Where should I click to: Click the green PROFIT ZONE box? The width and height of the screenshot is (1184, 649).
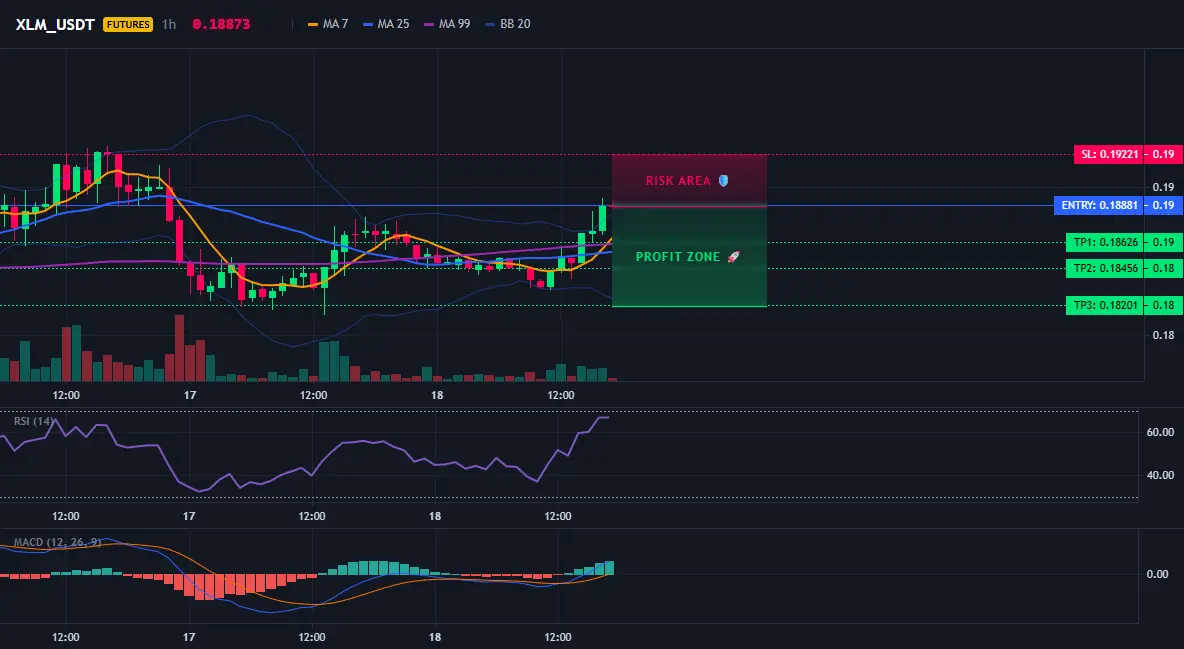pyautogui.click(x=689, y=256)
